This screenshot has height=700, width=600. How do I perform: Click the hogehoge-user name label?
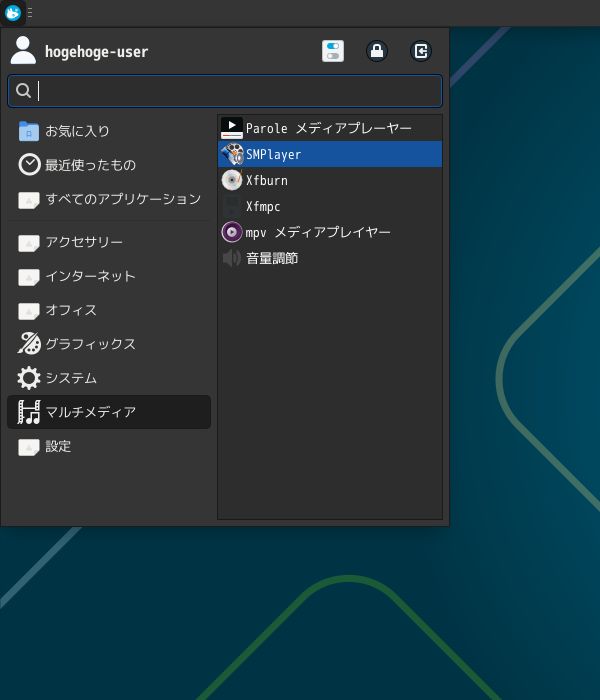[x=96, y=52]
